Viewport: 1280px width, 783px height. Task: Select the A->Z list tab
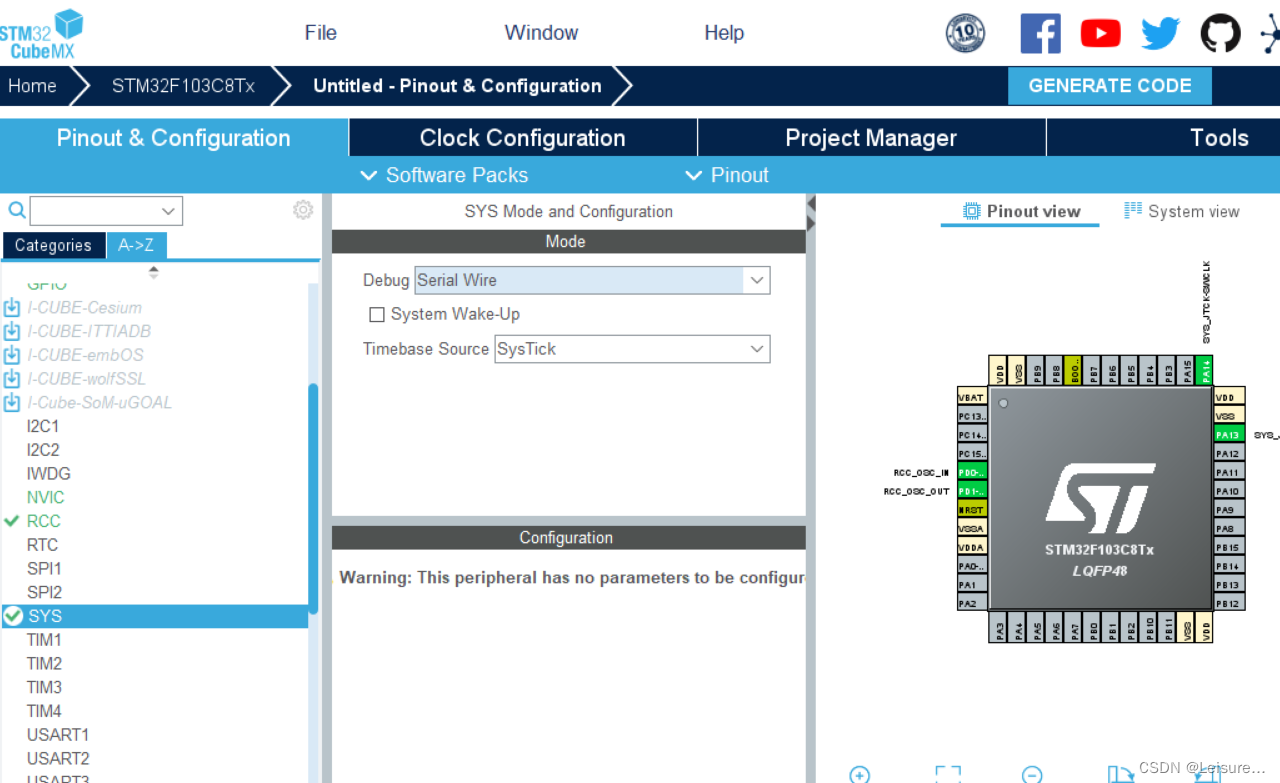136,245
